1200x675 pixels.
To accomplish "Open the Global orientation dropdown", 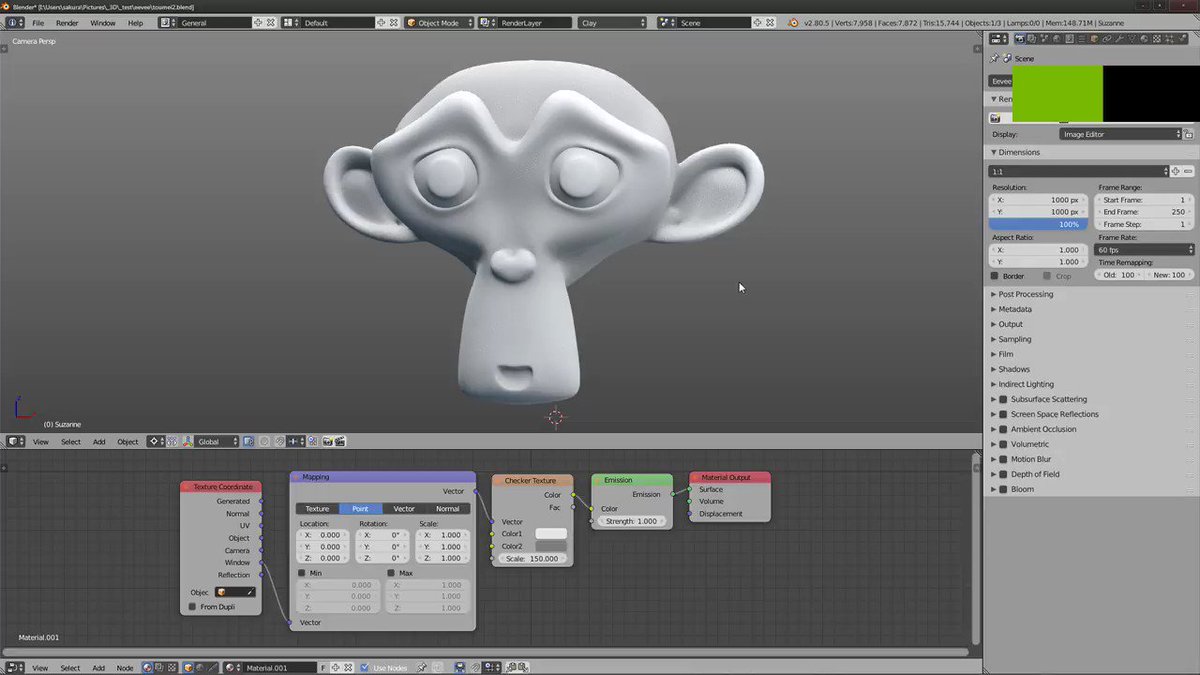I will [218, 441].
